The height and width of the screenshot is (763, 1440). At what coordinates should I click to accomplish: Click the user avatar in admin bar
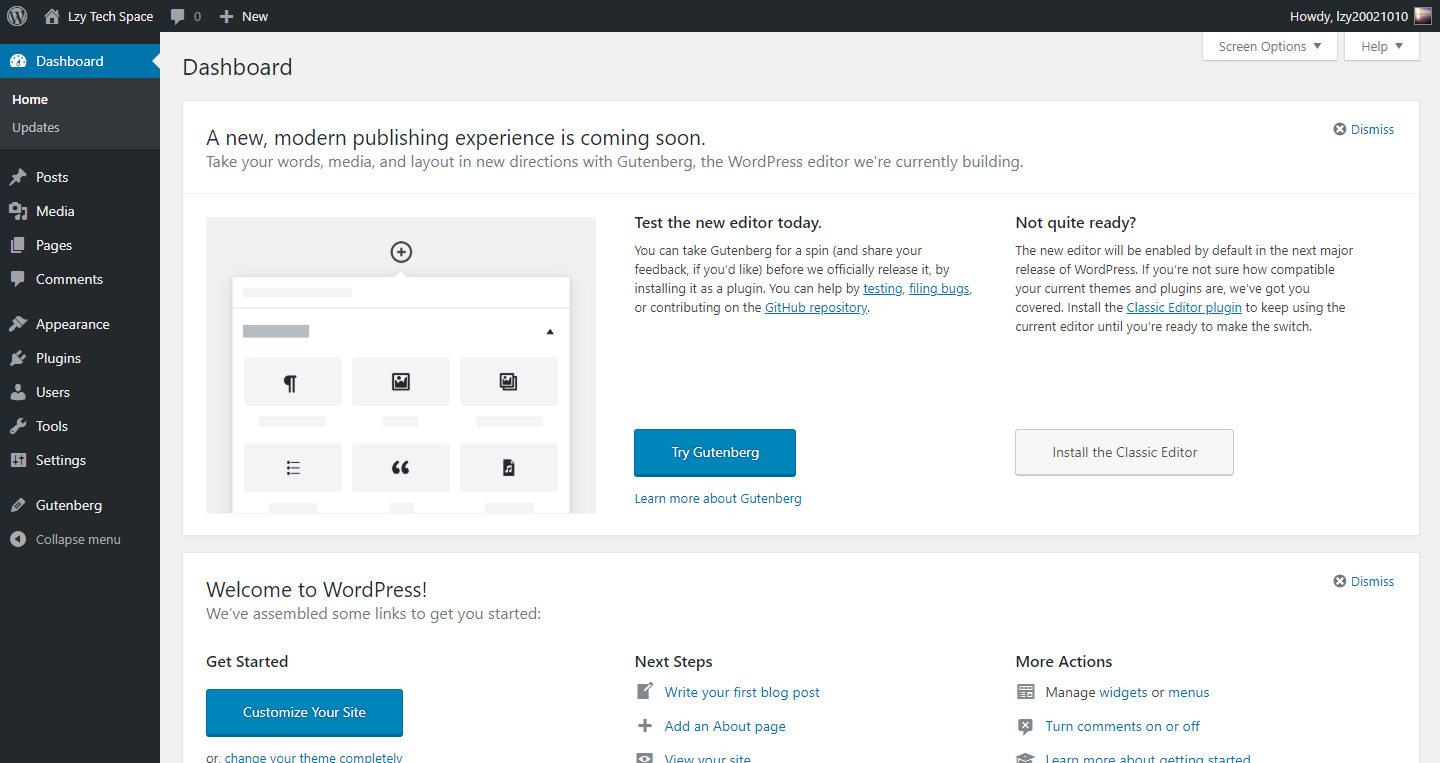point(1422,16)
